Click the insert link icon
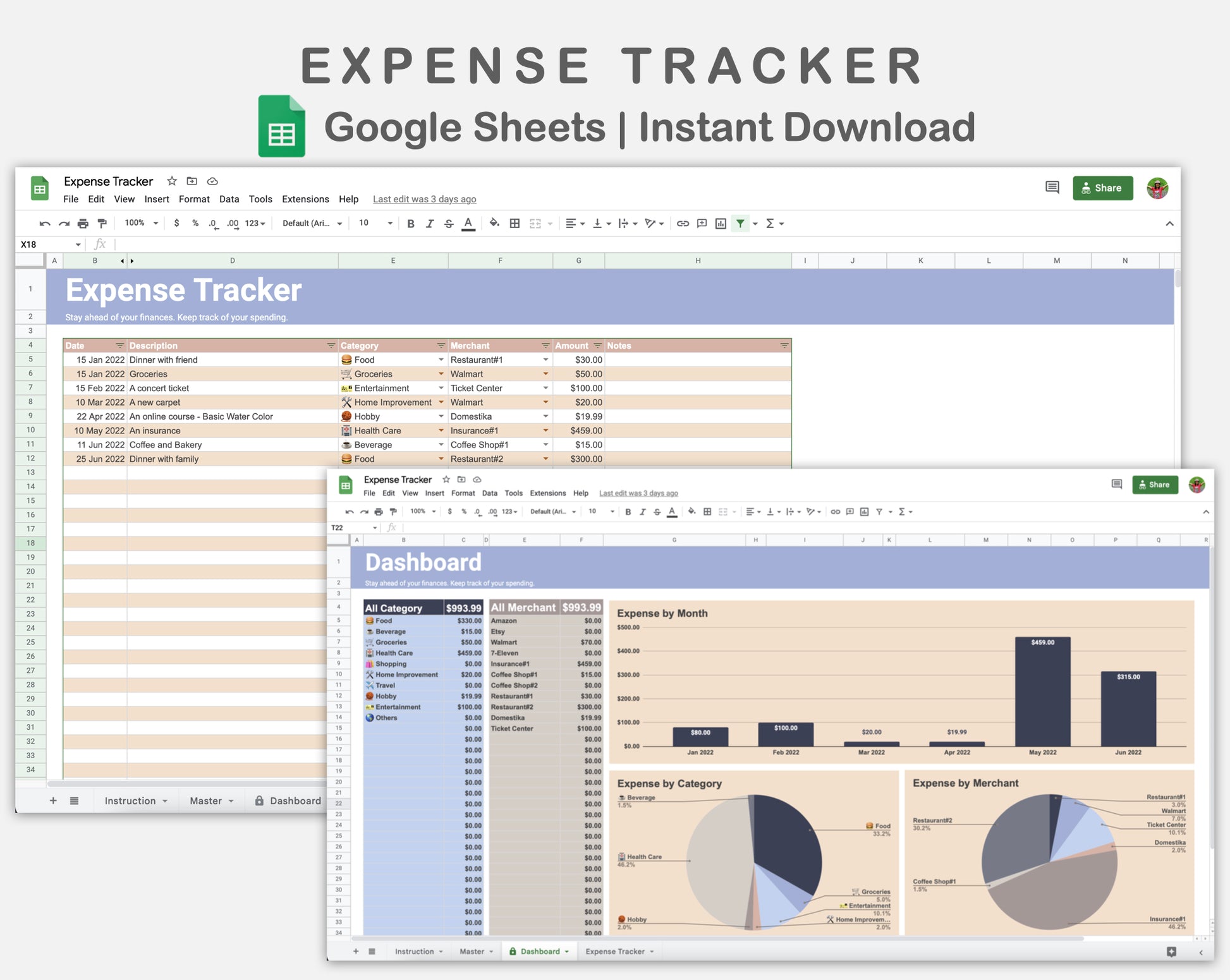Image resolution: width=1230 pixels, height=980 pixels. [x=683, y=224]
